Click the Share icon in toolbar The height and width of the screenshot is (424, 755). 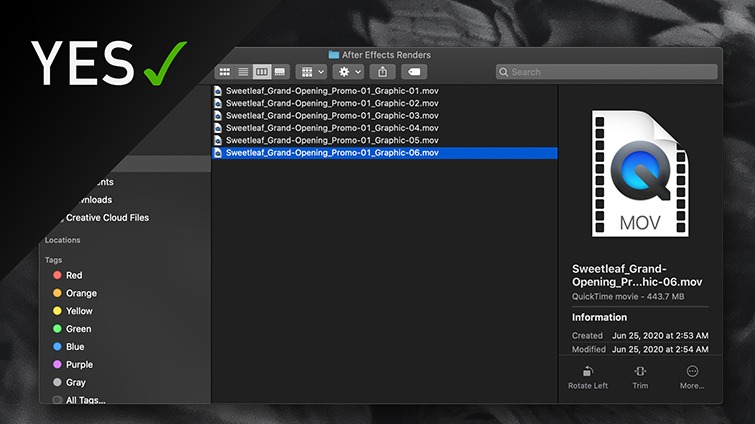(x=383, y=72)
